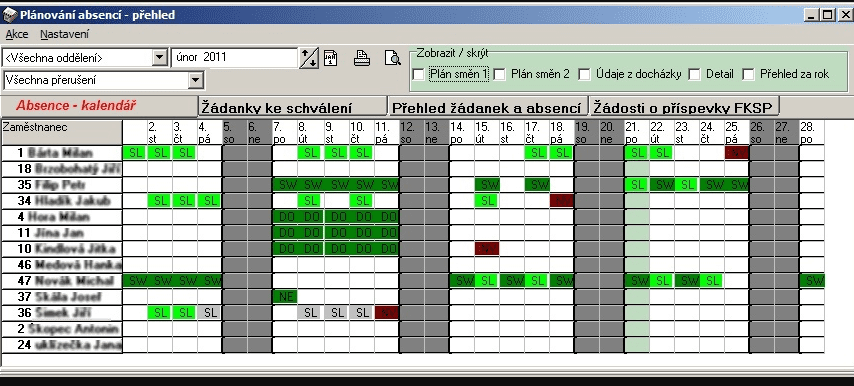Click the Zaměstnanec column header

click(x=62, y=132)
